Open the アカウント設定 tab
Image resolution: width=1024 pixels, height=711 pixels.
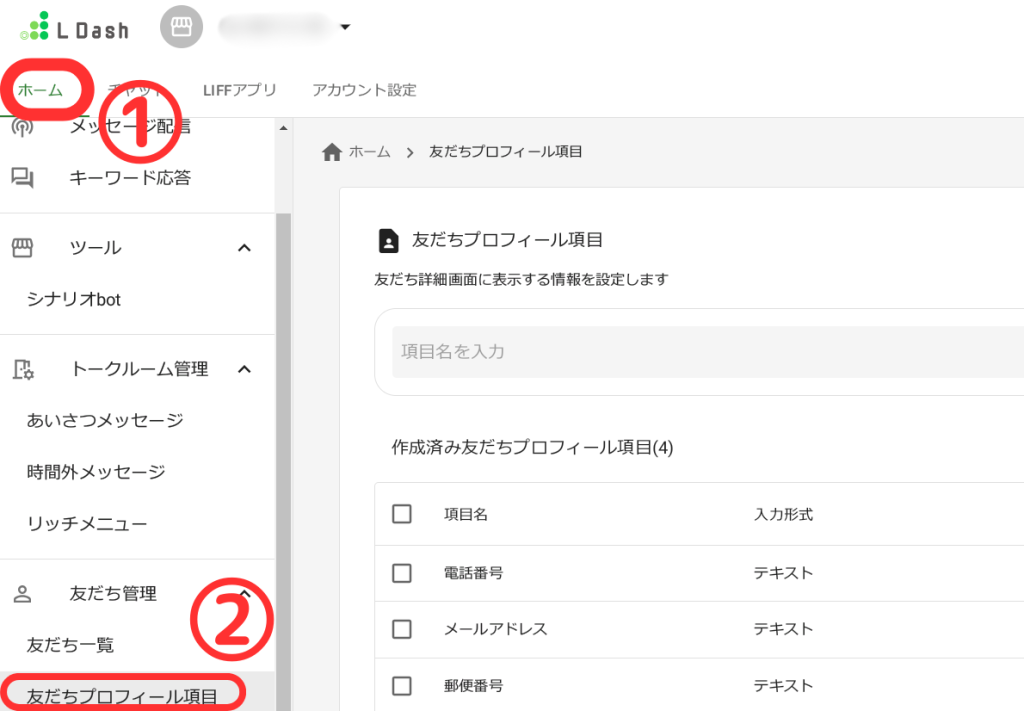[364, 90]
